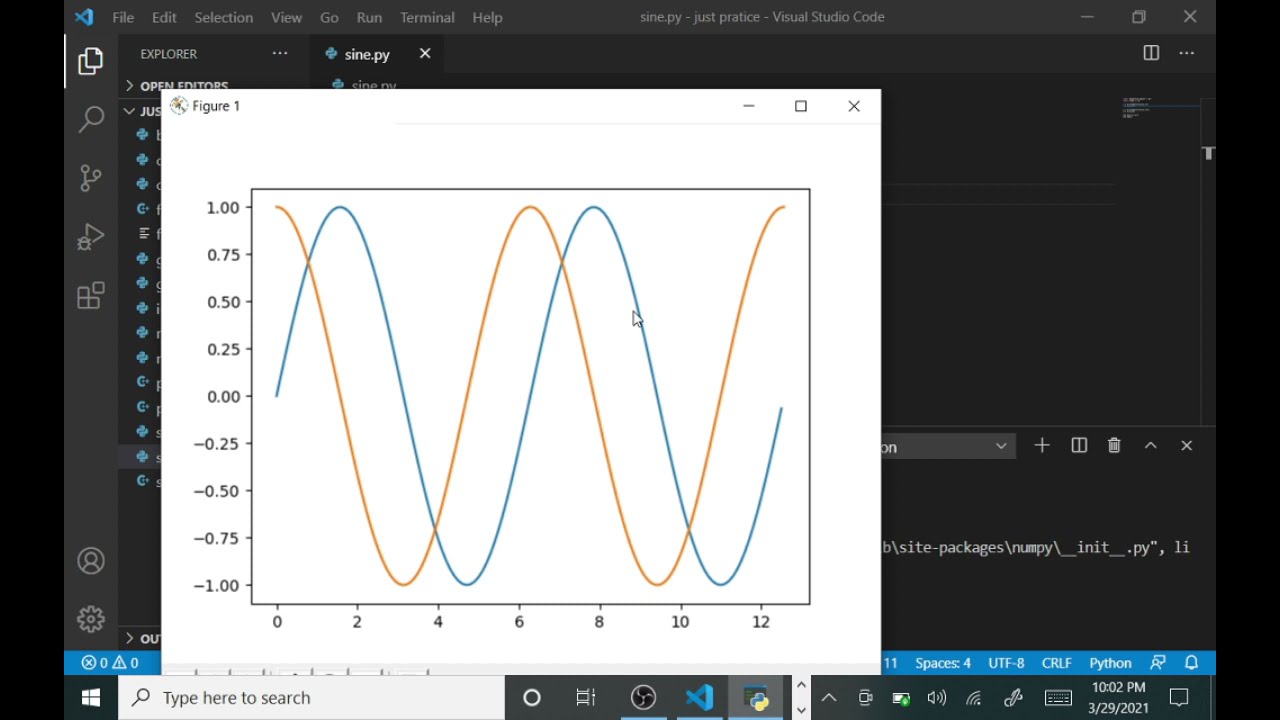Click the feedback icon in status bar
1280x720 pixels.
point(1158,663)
